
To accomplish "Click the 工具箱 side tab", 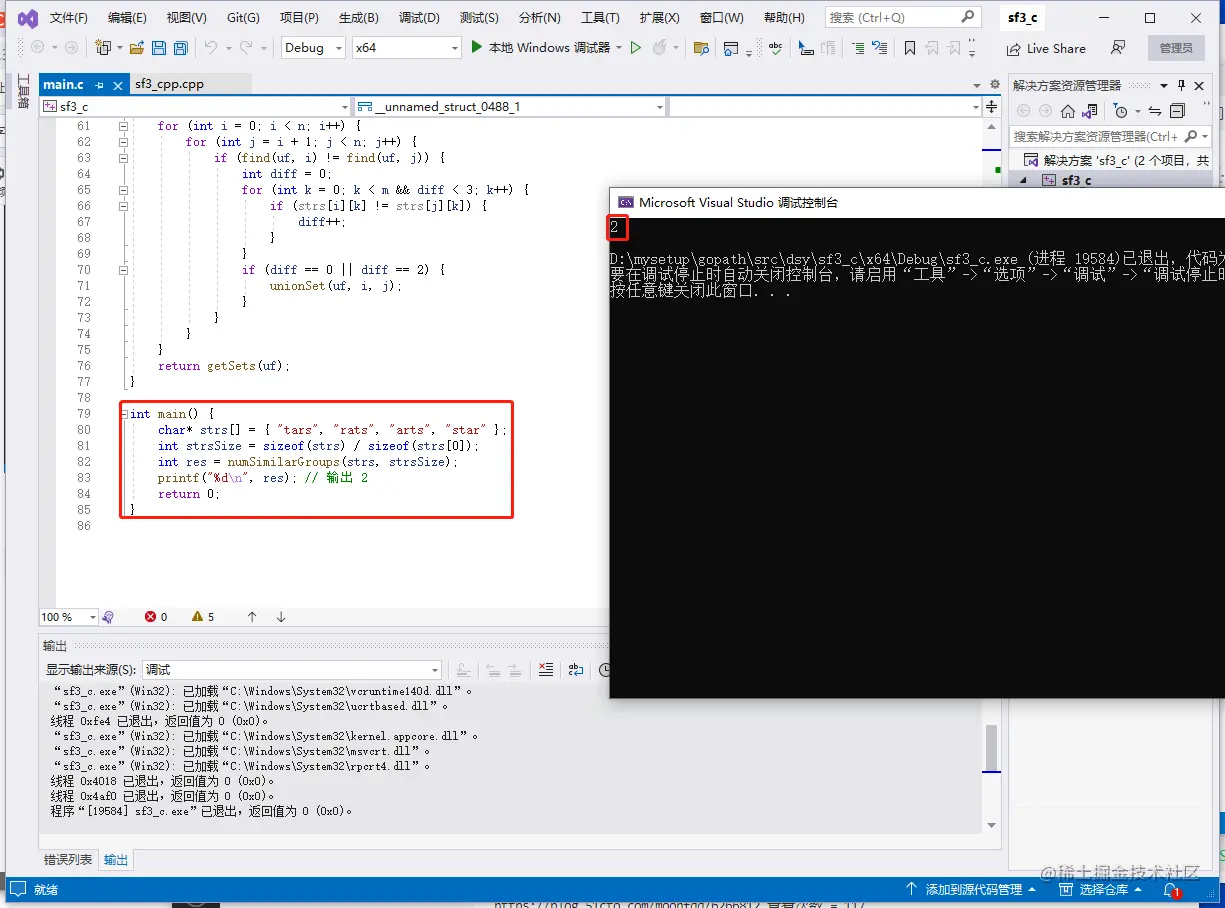I will [24, 91].
